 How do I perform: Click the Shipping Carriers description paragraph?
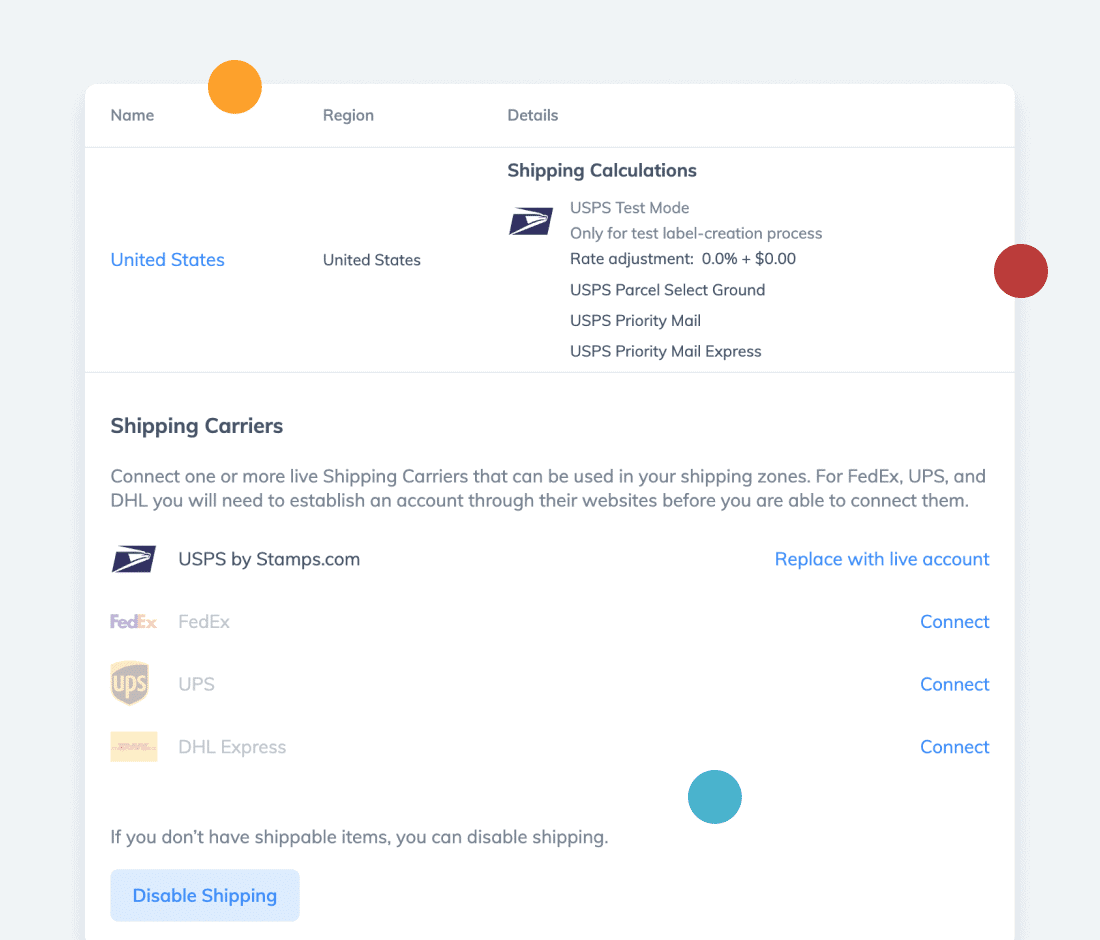click(x=548, y=488)
